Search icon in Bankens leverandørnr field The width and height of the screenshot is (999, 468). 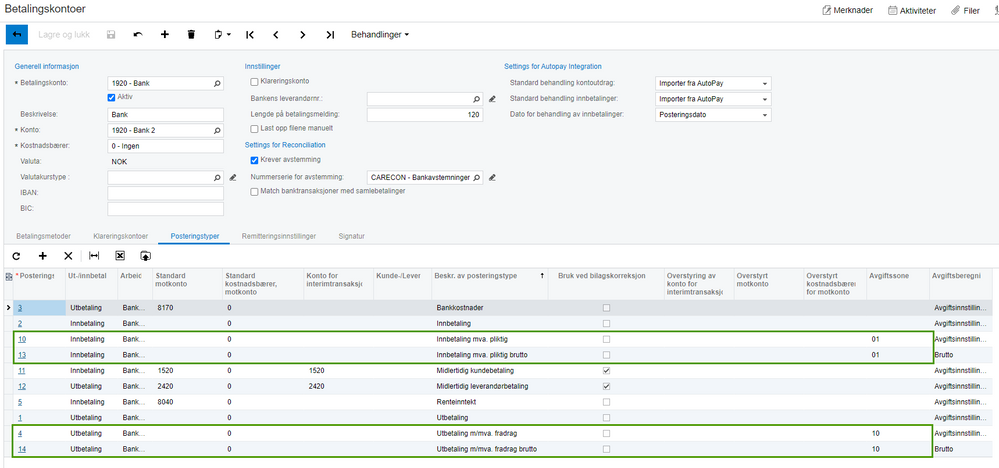click(x=476, y=99)
